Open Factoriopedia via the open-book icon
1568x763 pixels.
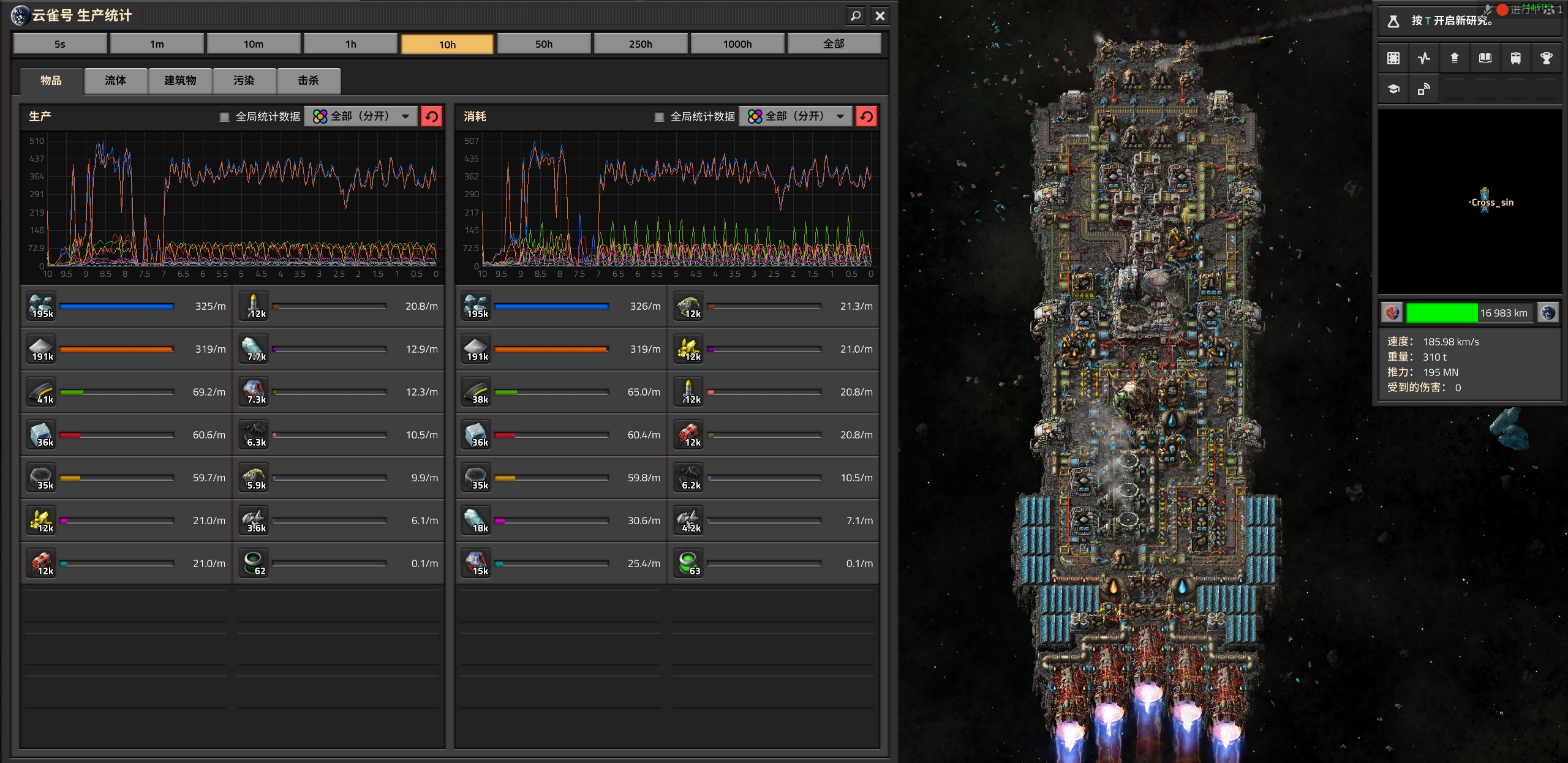[1485, 58]
